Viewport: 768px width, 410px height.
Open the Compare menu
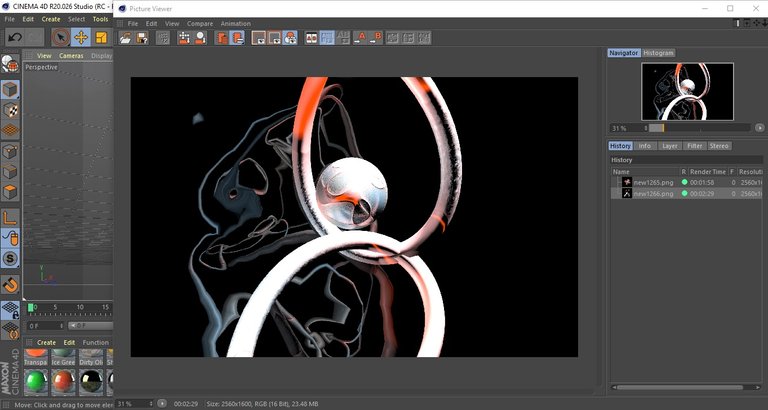(x=200, y=24)
